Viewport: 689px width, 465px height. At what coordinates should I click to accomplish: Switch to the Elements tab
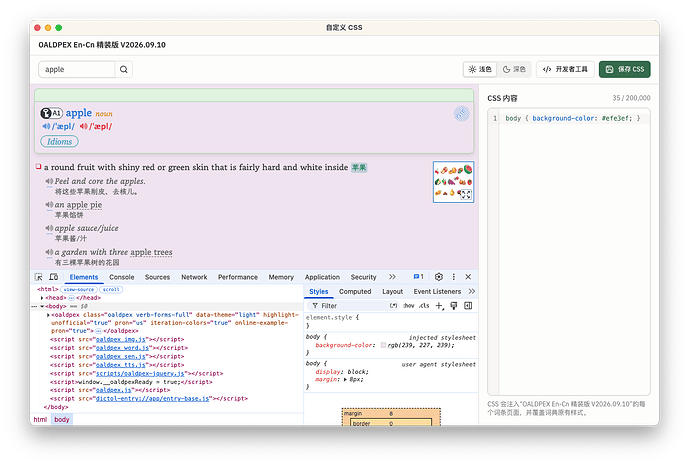(x=84, y=277)
